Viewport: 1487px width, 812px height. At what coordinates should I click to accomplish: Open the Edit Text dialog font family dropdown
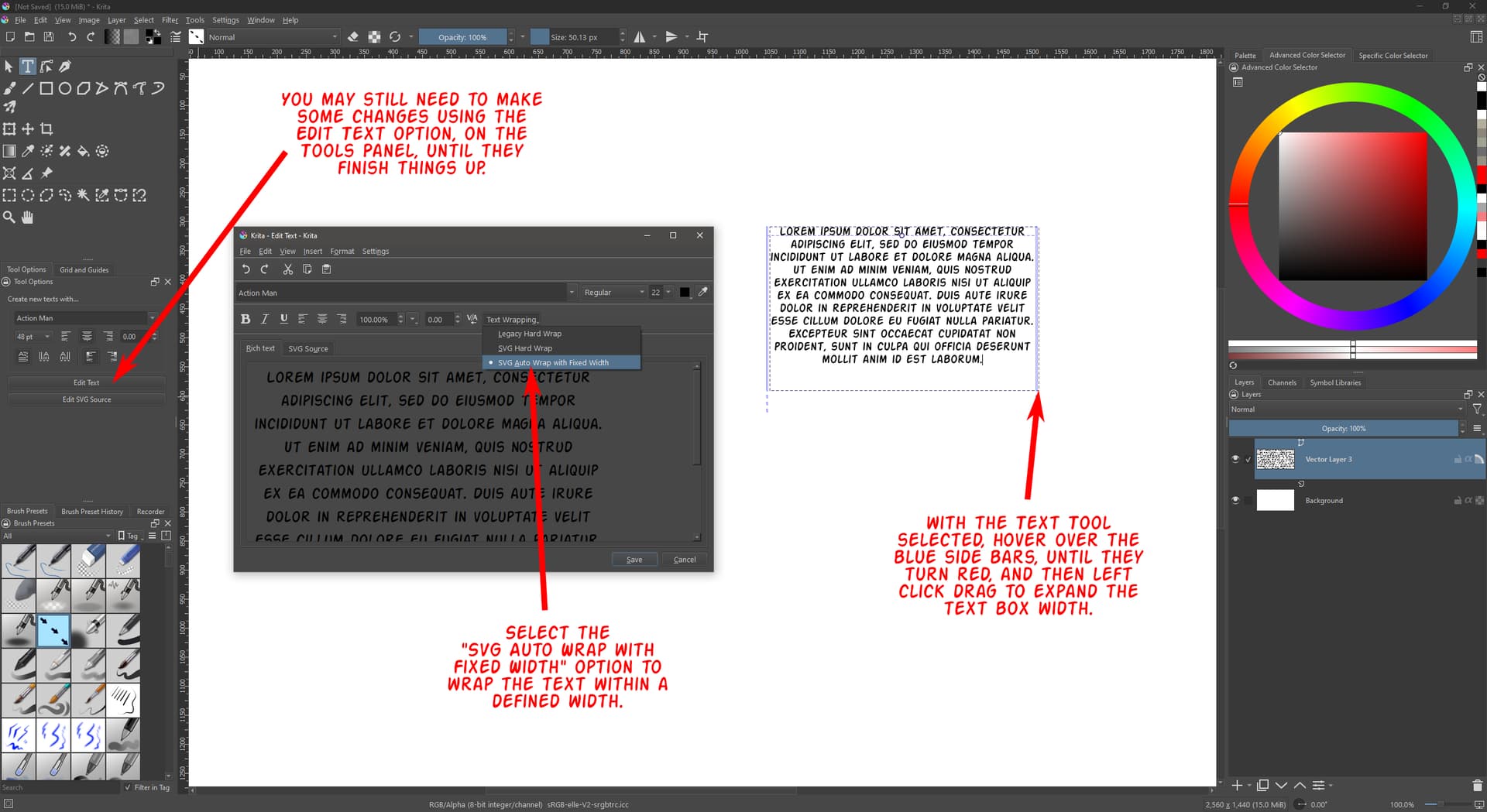407,293
